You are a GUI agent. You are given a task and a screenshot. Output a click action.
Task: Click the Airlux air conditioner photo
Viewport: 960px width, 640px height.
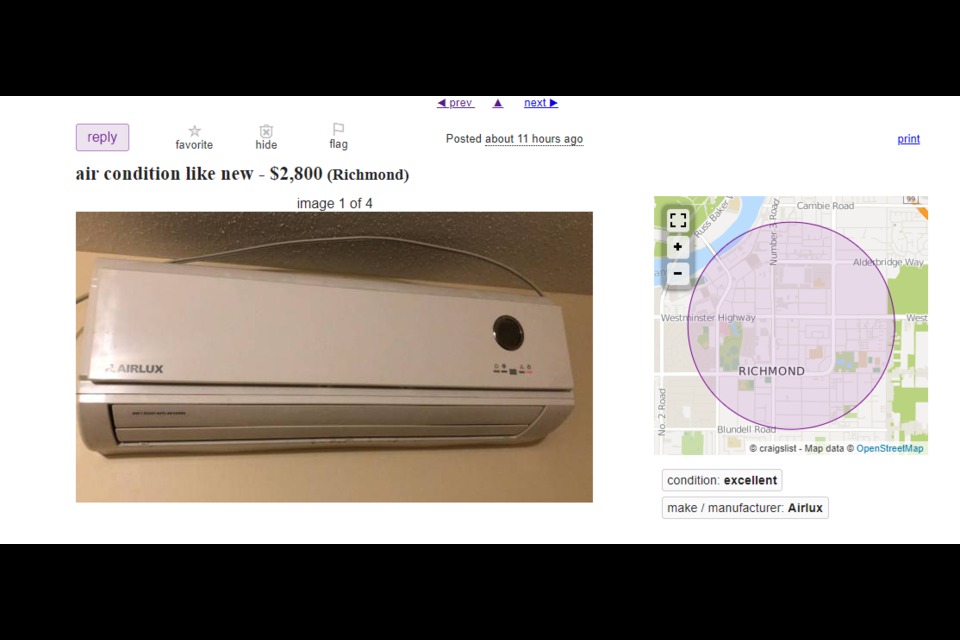[334, 357]
